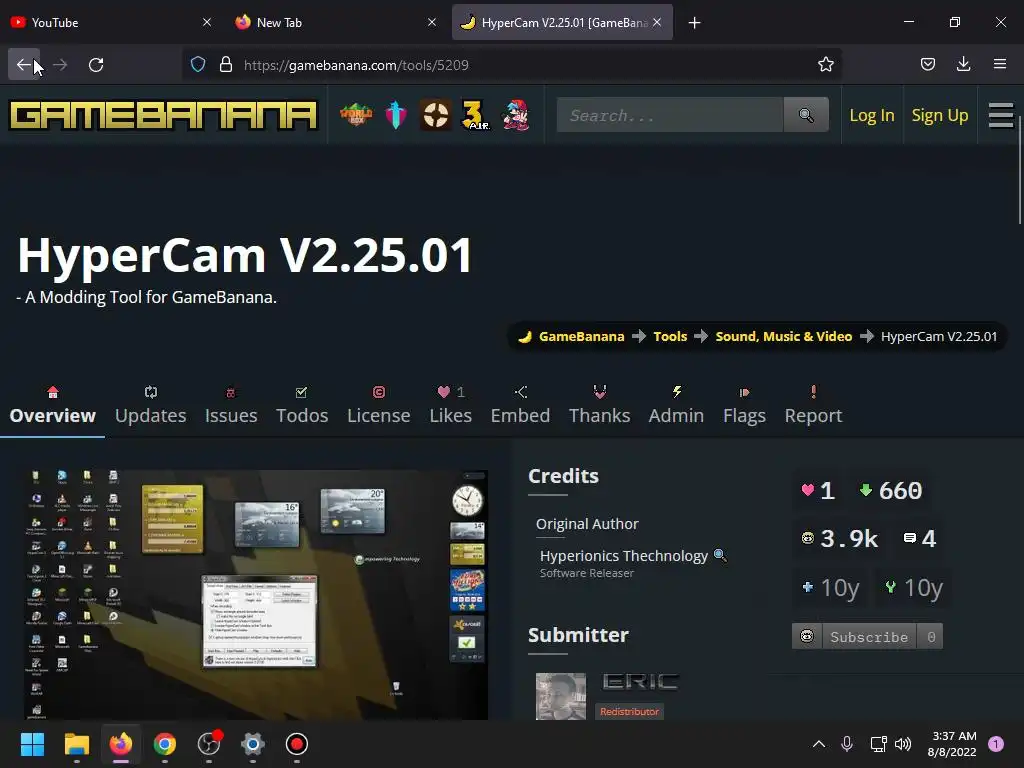The height and width of the screenshot is (768, 1024).
Task: Click the page vertical scrollbar
Action: [x=1019, y=170]
